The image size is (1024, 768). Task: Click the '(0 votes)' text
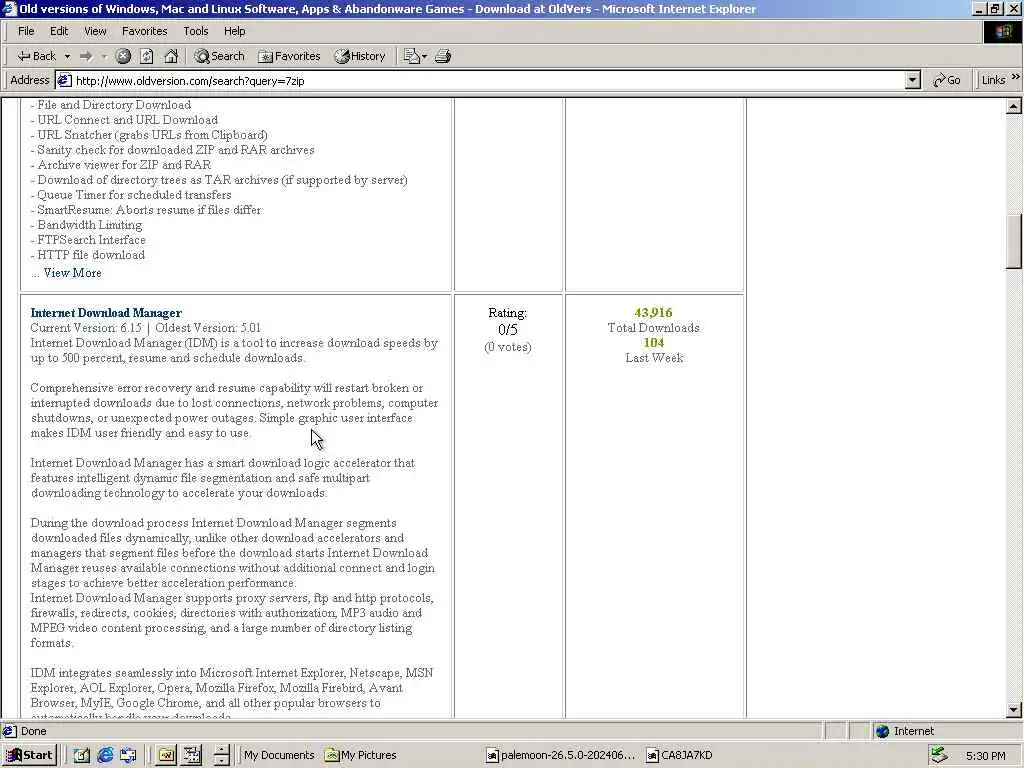(x=507, y=347)
